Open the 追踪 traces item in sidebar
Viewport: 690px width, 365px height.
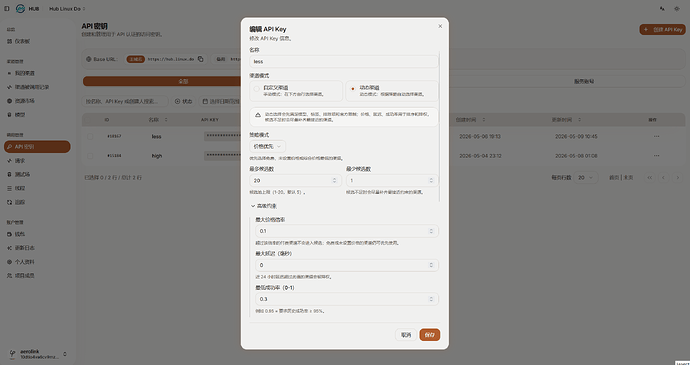pyautogui.click(x=37, y=202)
